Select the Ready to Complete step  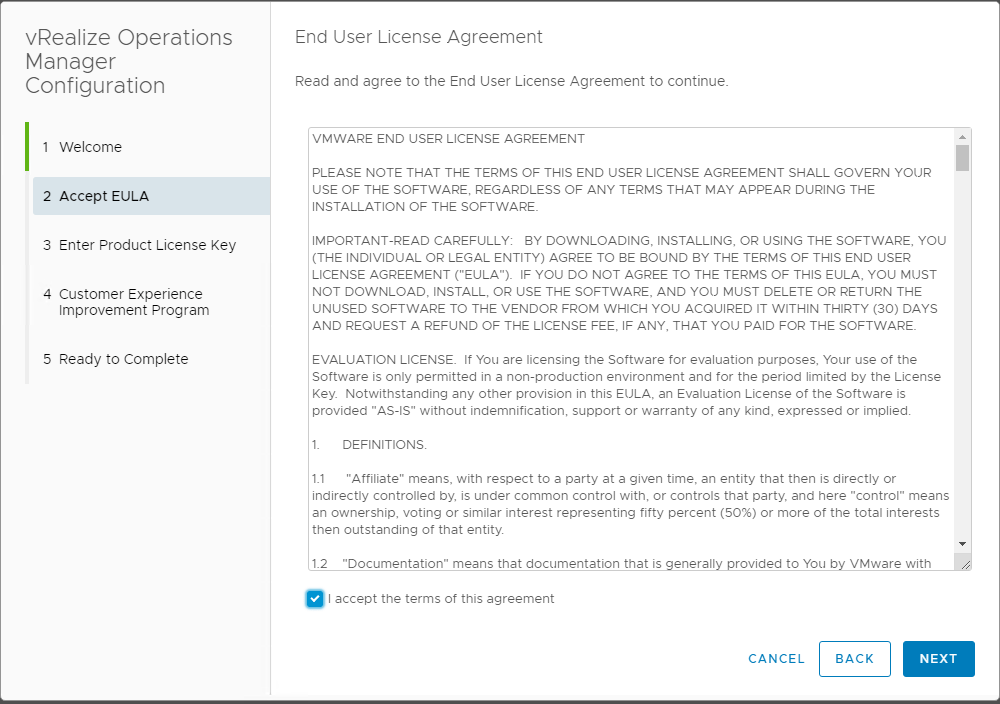[x=123, y=359]
